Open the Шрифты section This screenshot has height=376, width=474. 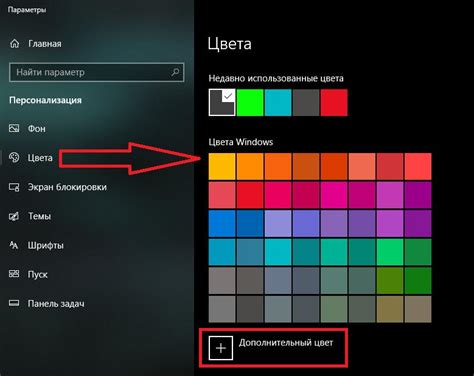(45, 246)
